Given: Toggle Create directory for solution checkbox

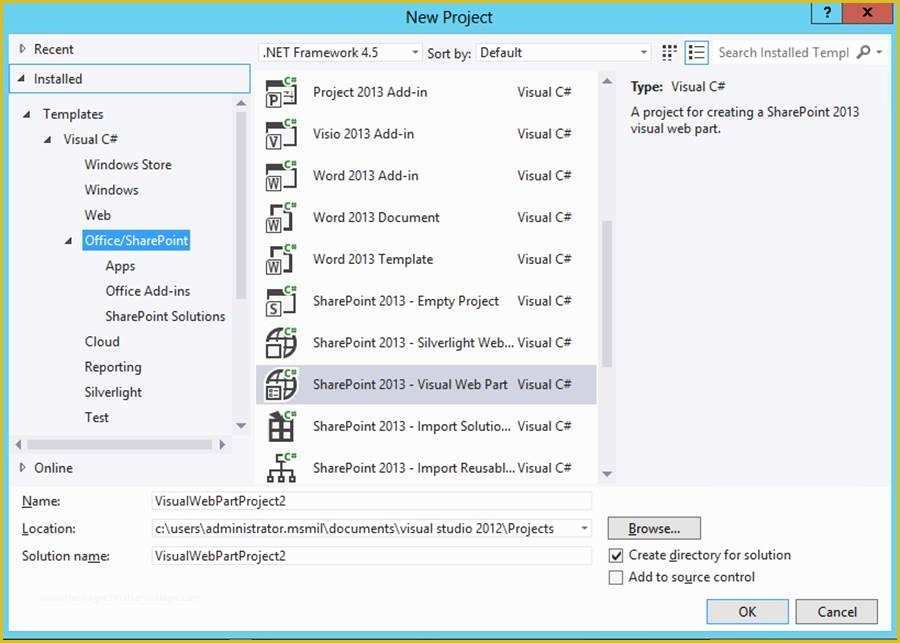Looking at the screenshot, I should click(616, 556).
